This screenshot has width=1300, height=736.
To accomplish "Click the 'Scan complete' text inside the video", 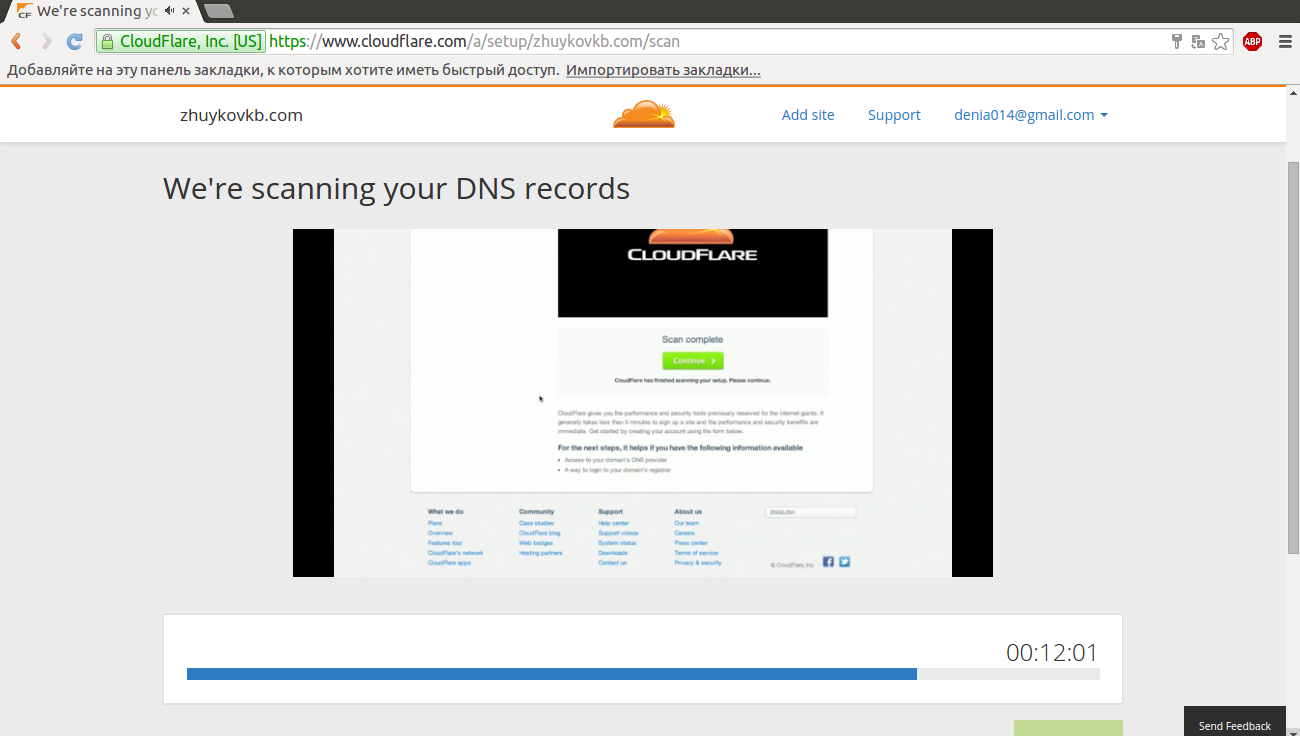I will tap(692, 339).
